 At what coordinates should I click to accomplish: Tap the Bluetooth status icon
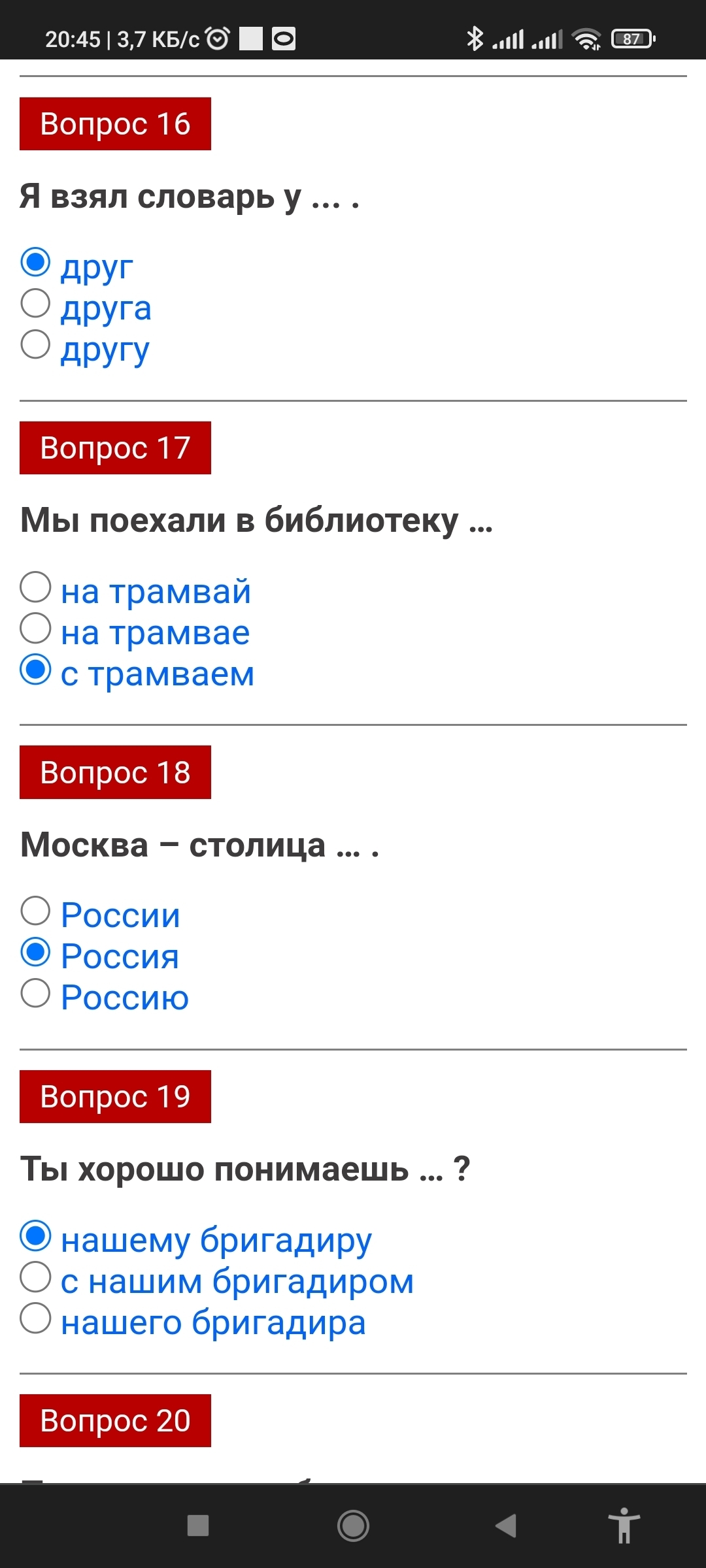[x=475, y=39]
